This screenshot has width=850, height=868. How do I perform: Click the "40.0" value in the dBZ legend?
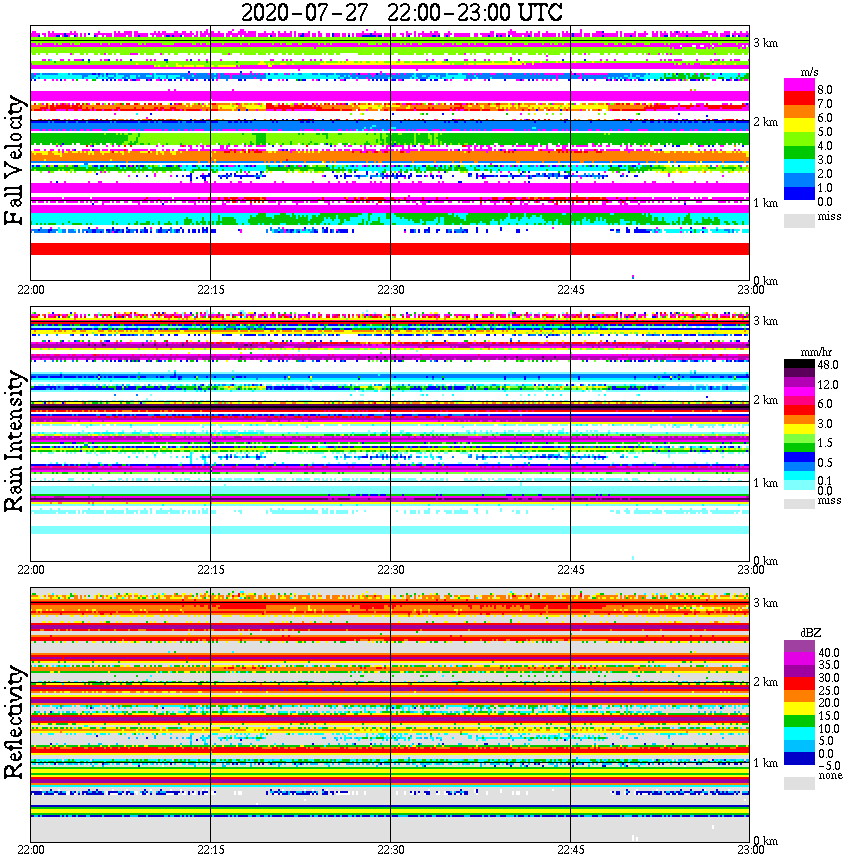pyautogui.click(x=829, y=653)
